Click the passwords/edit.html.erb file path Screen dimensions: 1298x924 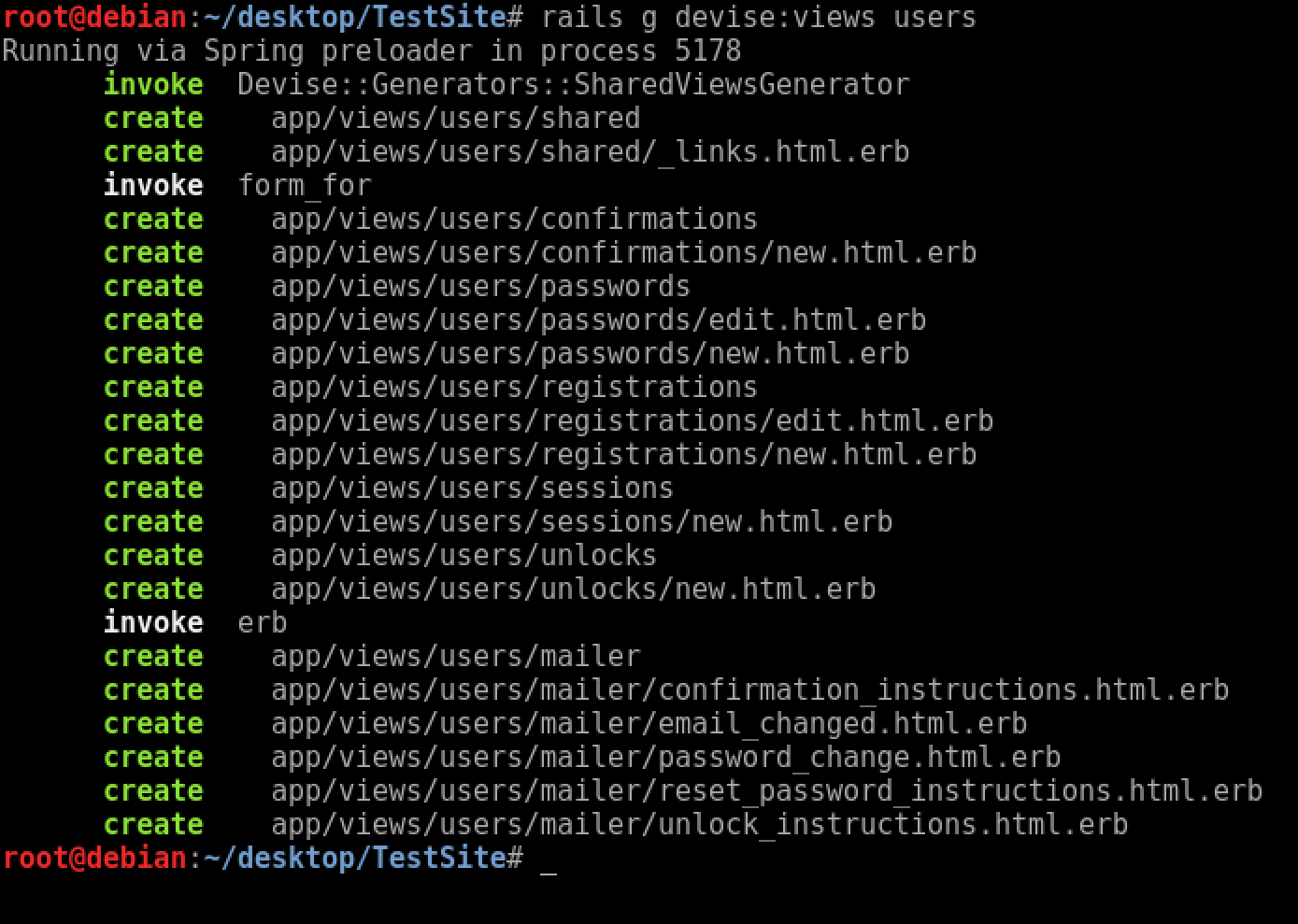598,320
